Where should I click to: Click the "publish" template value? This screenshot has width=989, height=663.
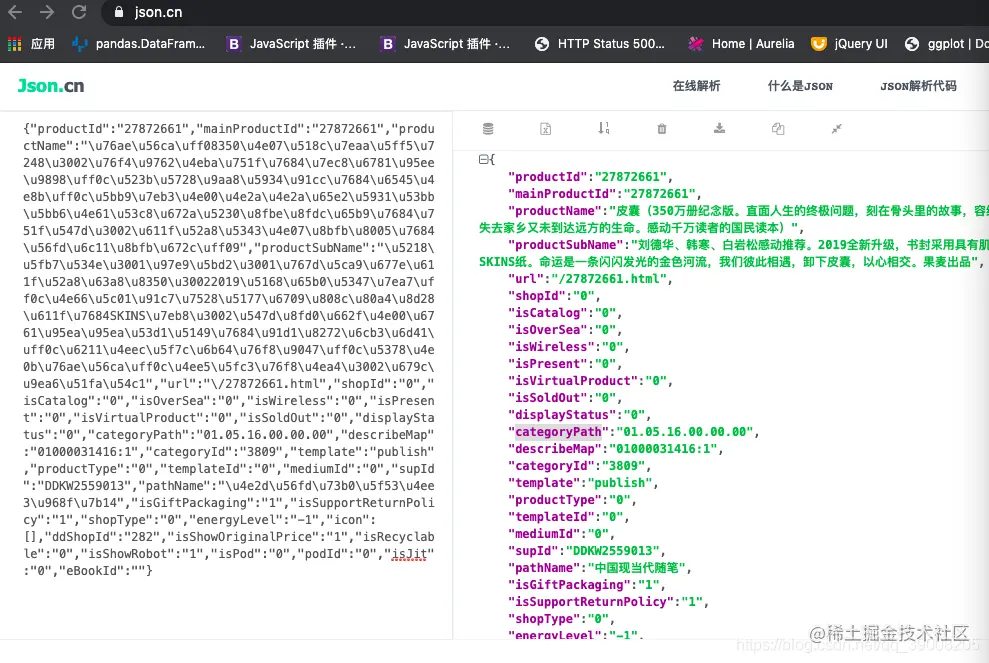(x=619, y=483)
